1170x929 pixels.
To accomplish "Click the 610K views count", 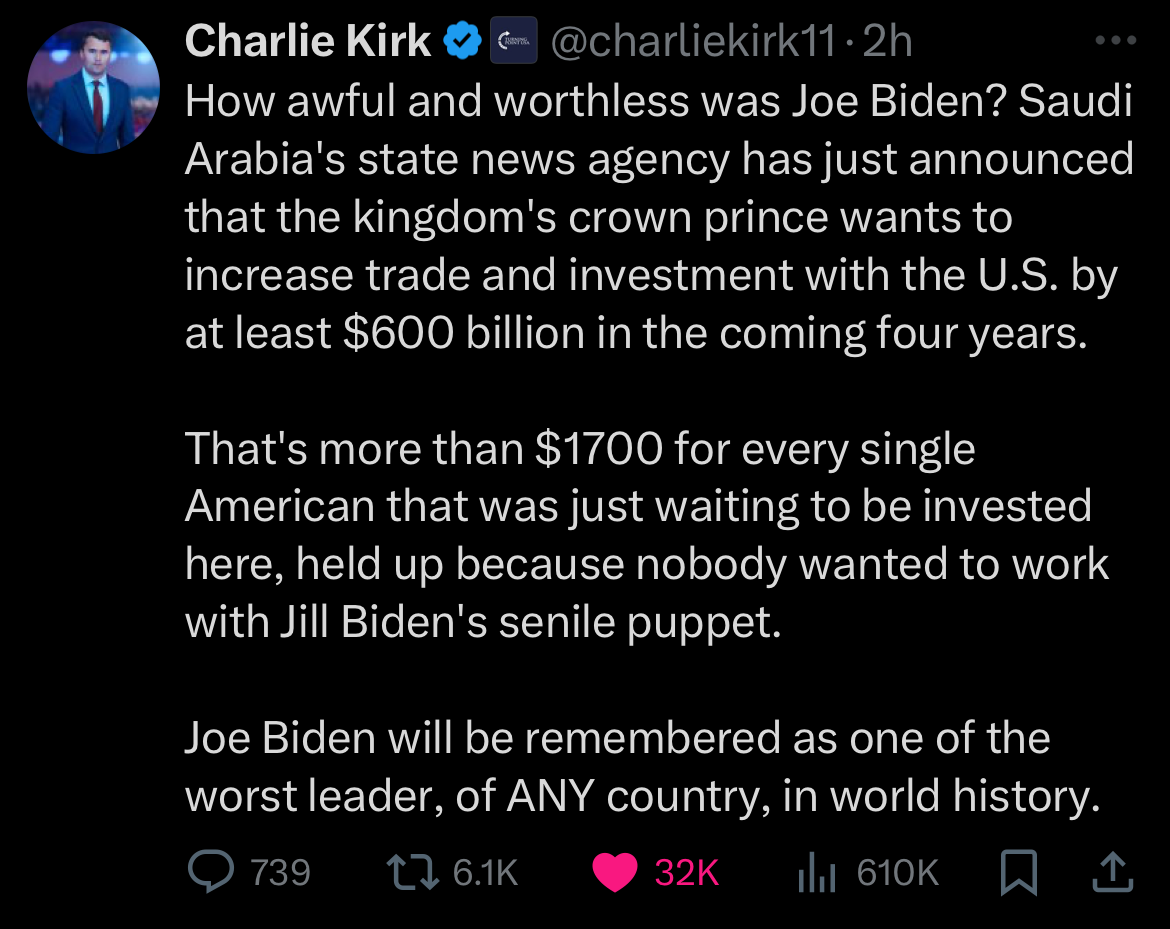I will (898, 874).
